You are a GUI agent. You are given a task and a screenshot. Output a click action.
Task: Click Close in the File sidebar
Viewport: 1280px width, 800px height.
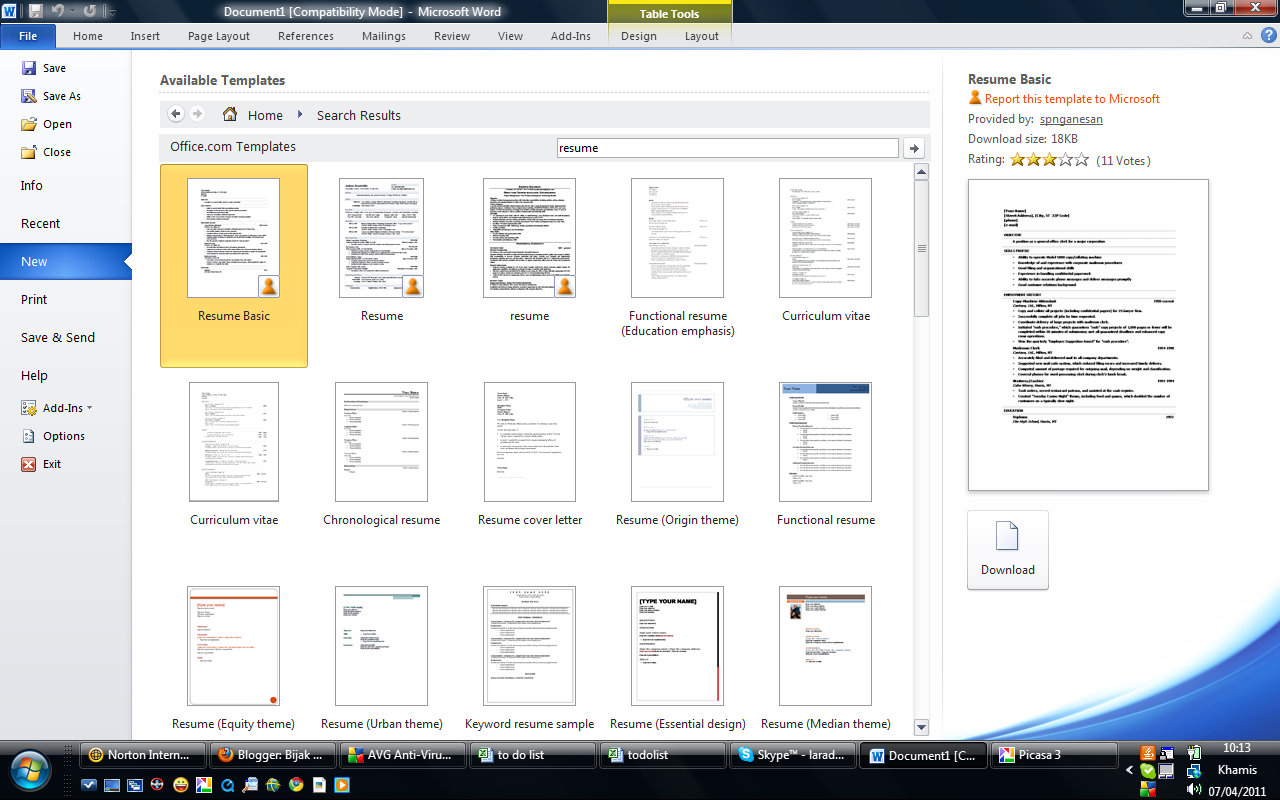45,152
